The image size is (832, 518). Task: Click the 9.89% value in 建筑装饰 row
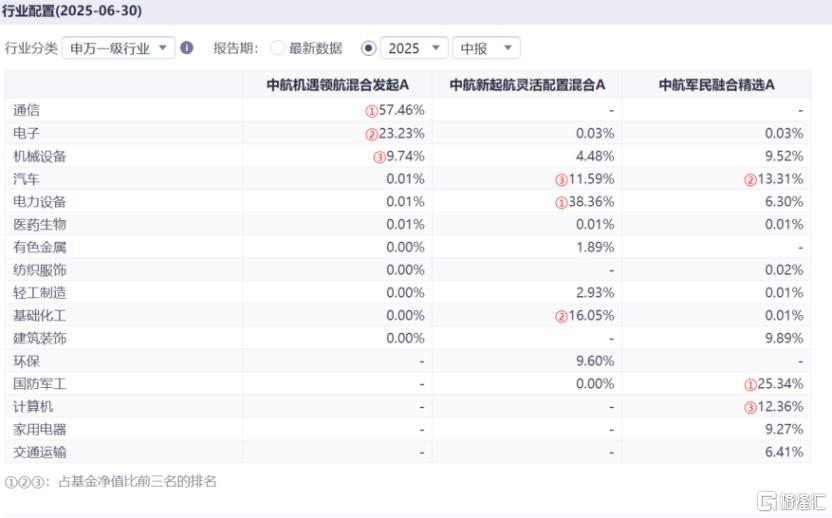point(784,339)
